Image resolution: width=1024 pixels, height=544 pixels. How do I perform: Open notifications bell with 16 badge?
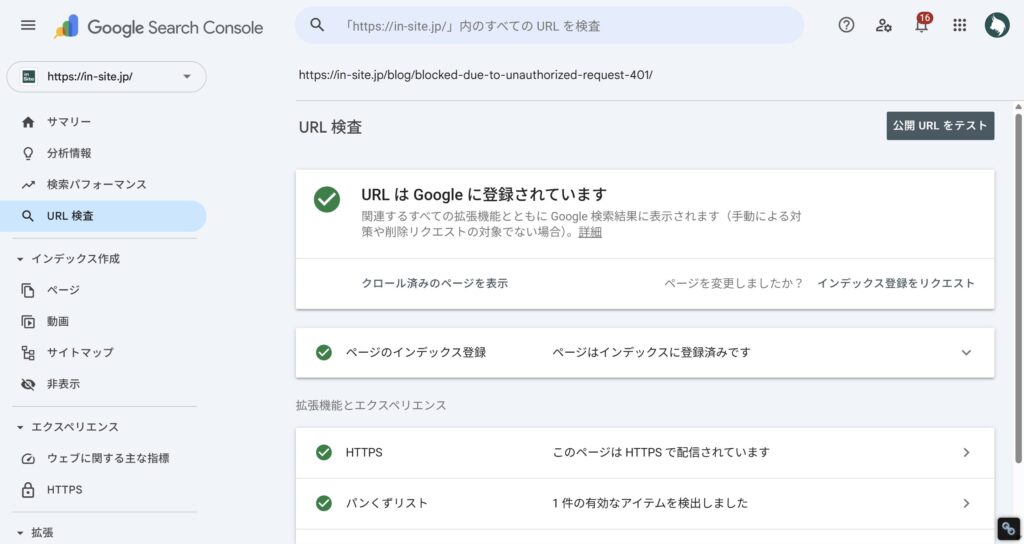(922, 24)
